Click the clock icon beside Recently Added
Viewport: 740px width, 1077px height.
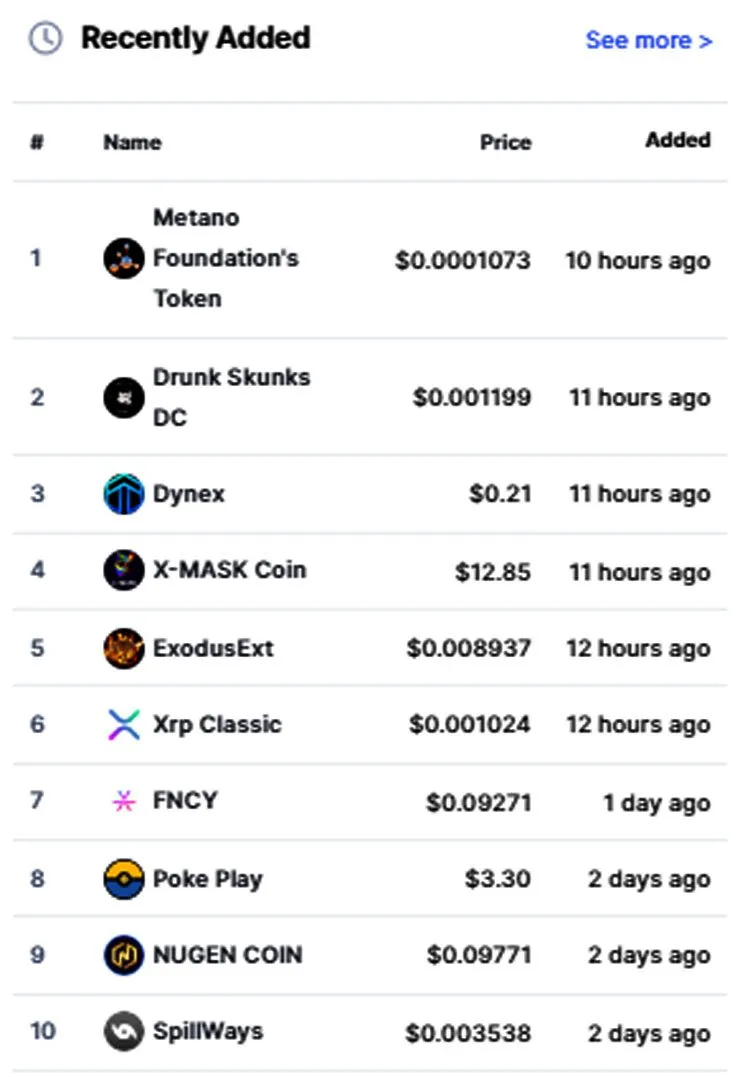pos(45,38)
